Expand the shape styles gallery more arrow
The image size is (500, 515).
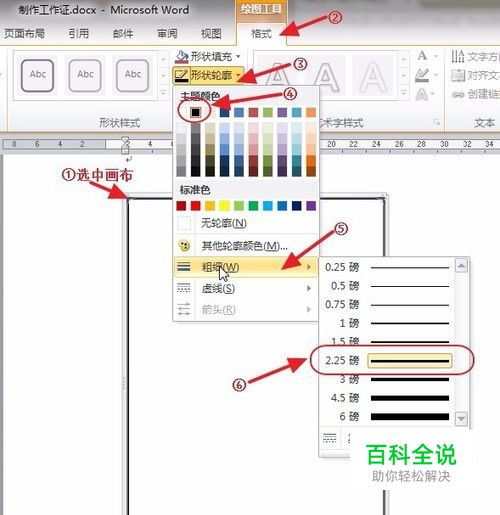(163, 93)
